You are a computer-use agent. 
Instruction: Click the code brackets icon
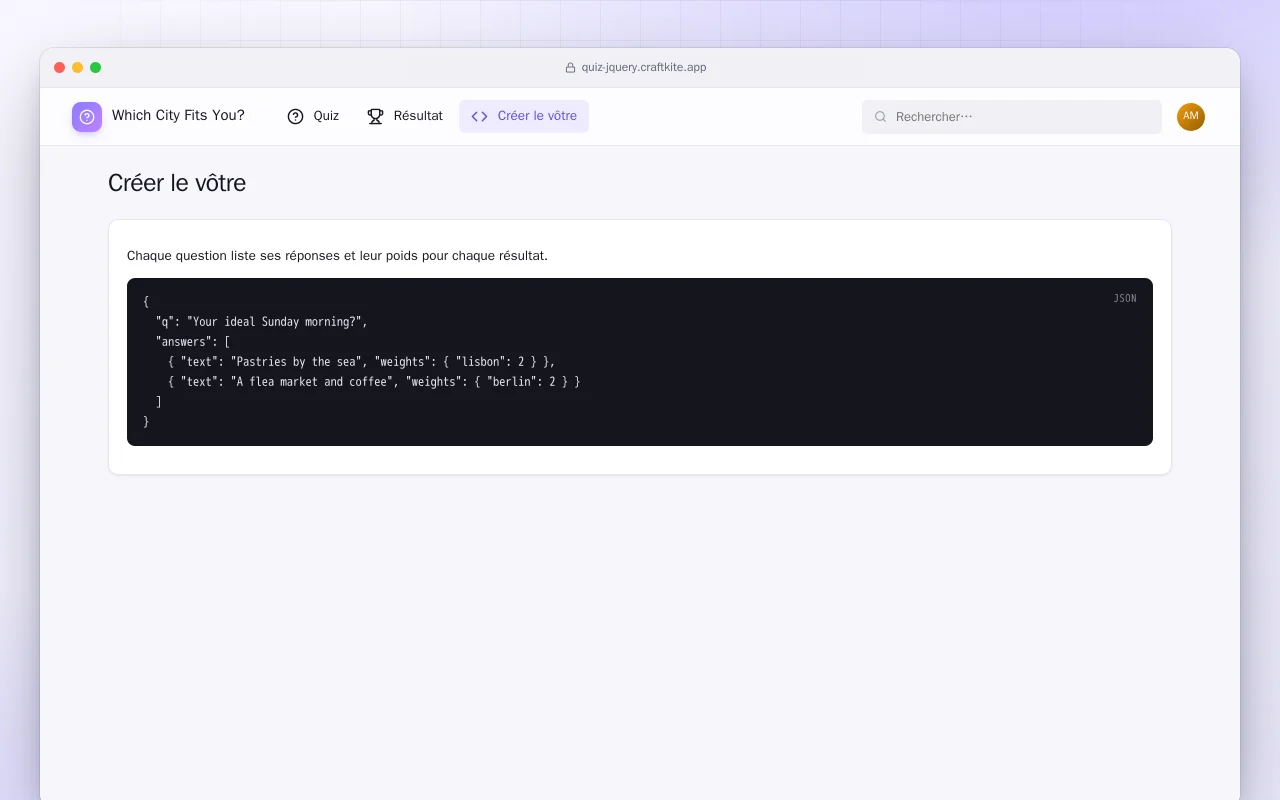coord(479,116)
